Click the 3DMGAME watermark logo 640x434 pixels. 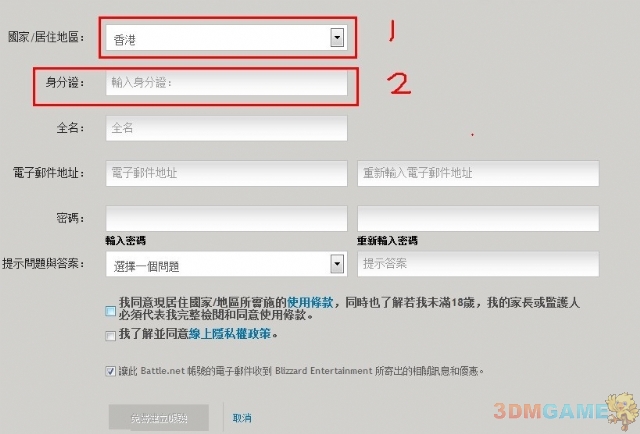point(550,411)
